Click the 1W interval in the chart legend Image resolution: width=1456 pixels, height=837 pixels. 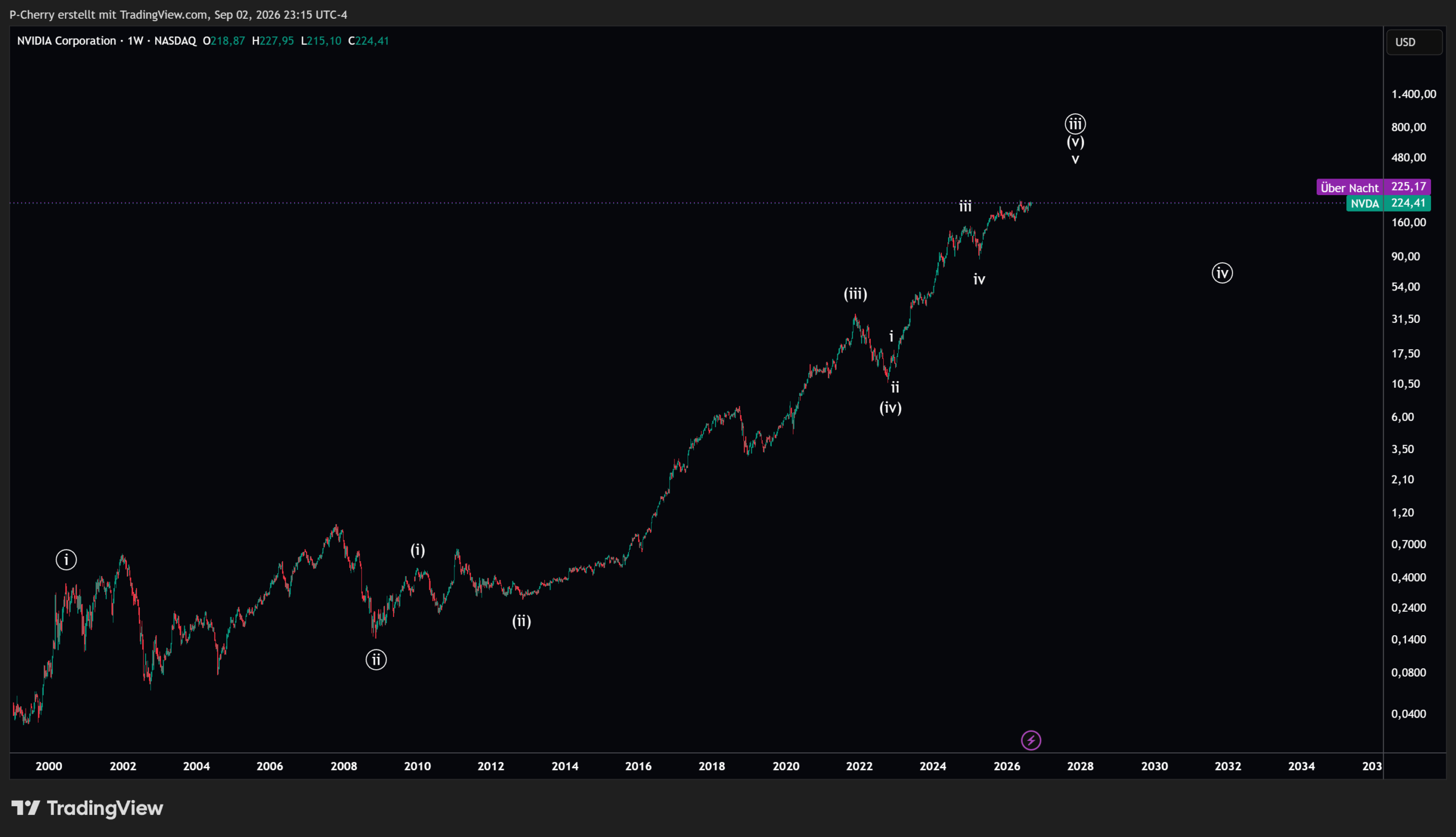(135, 41)
